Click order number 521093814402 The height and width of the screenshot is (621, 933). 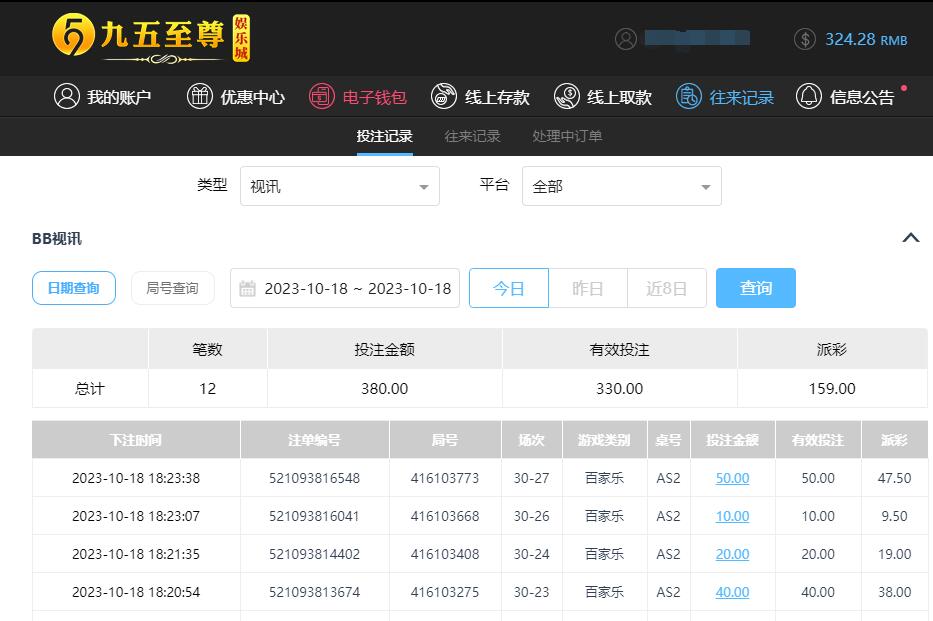tap(315, 554)
